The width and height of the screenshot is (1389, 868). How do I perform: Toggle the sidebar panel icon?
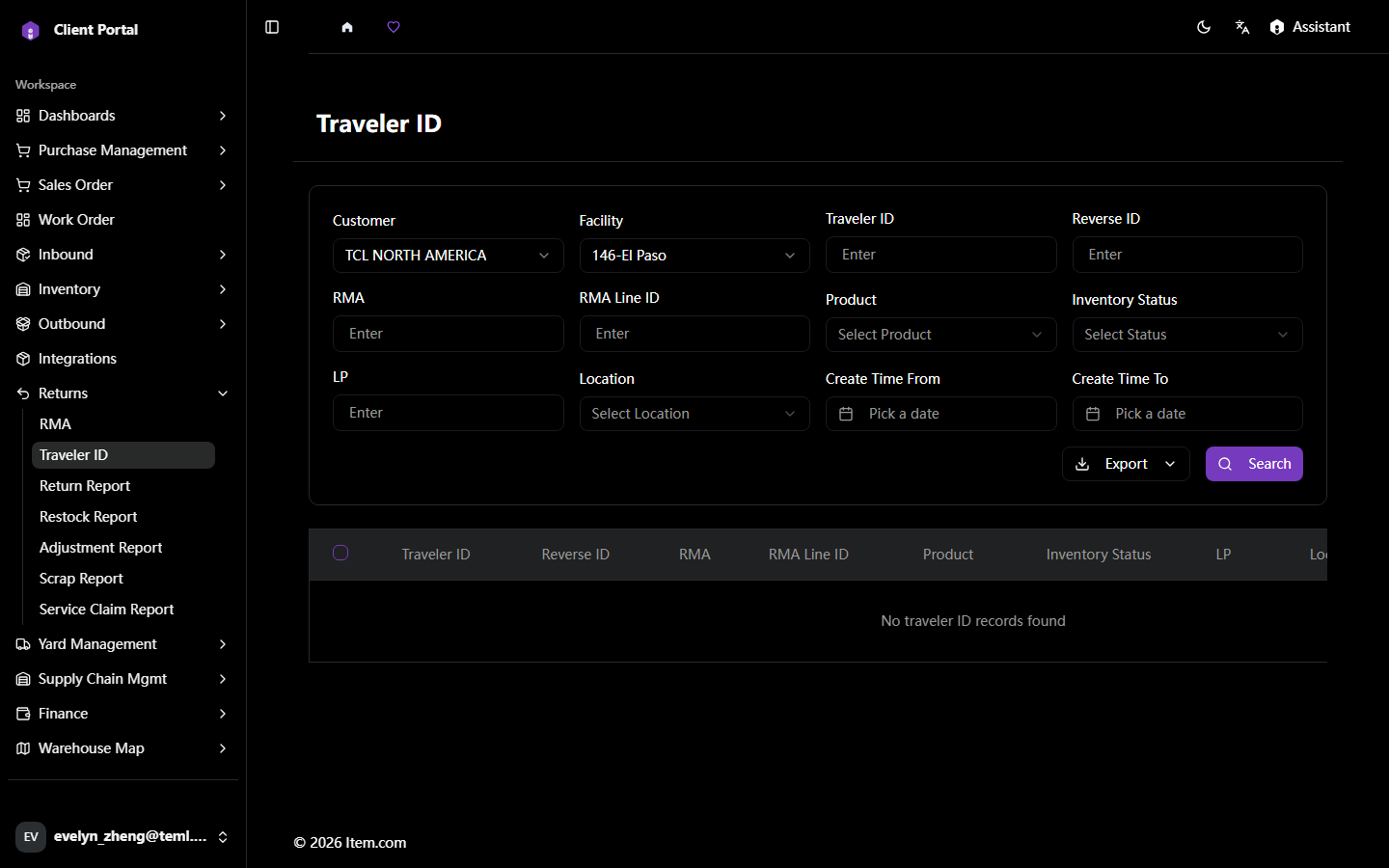272,27
